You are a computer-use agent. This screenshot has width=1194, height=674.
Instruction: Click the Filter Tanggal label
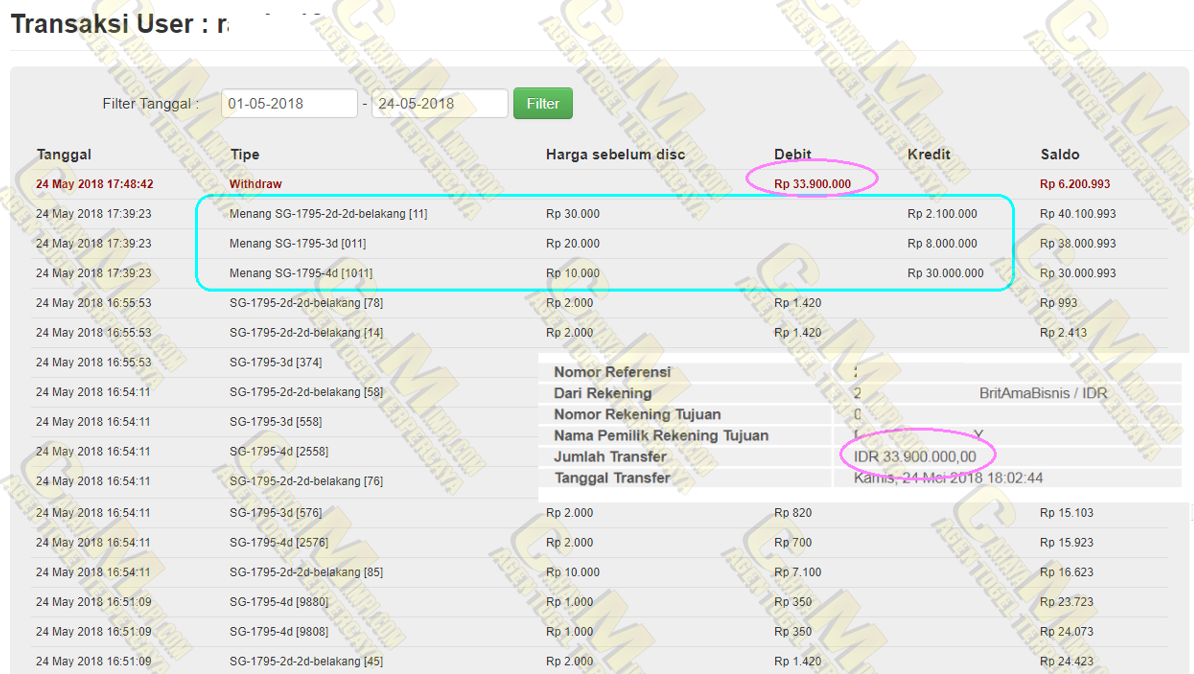150,104
